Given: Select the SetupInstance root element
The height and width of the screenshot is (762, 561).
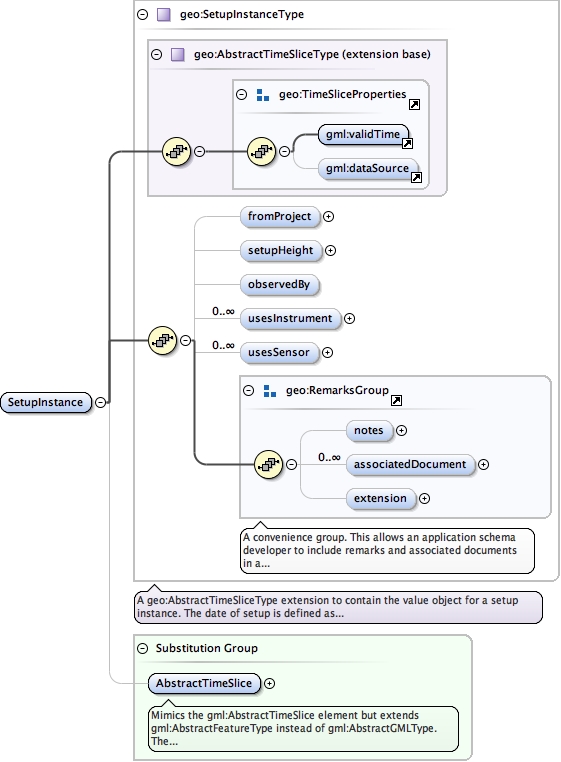Looking at the screenshot, I should click(x=46, y=403).
